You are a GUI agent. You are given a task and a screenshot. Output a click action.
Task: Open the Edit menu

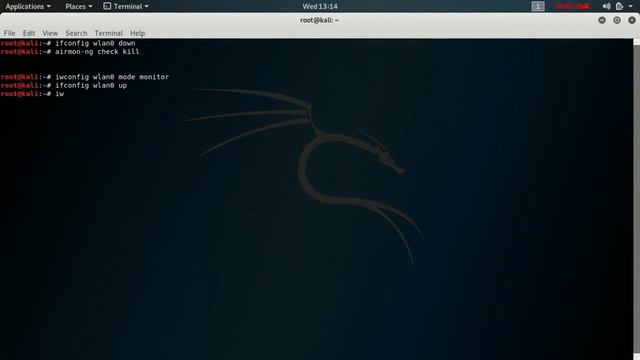[29, 33]
